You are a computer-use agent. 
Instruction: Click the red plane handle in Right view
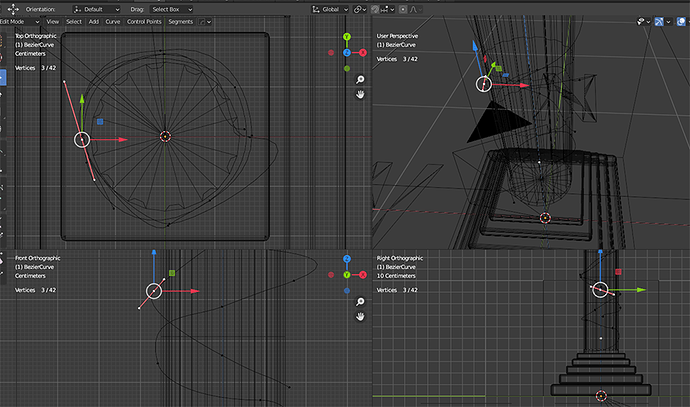(618, 272)
